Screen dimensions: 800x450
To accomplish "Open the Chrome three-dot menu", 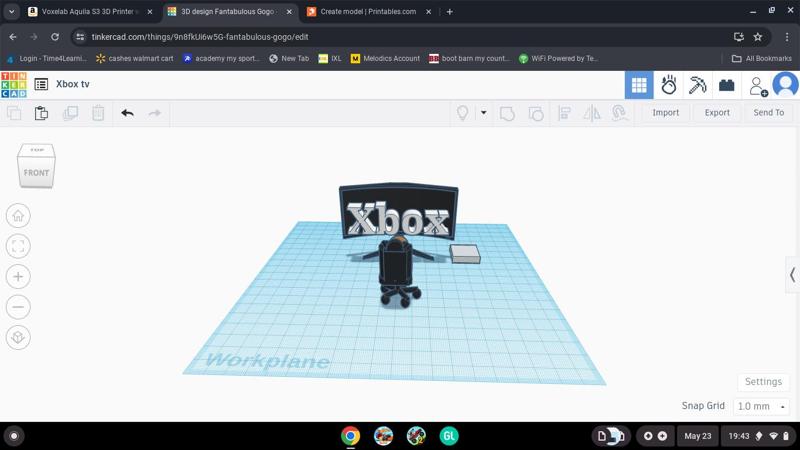I will pos(787,37).
